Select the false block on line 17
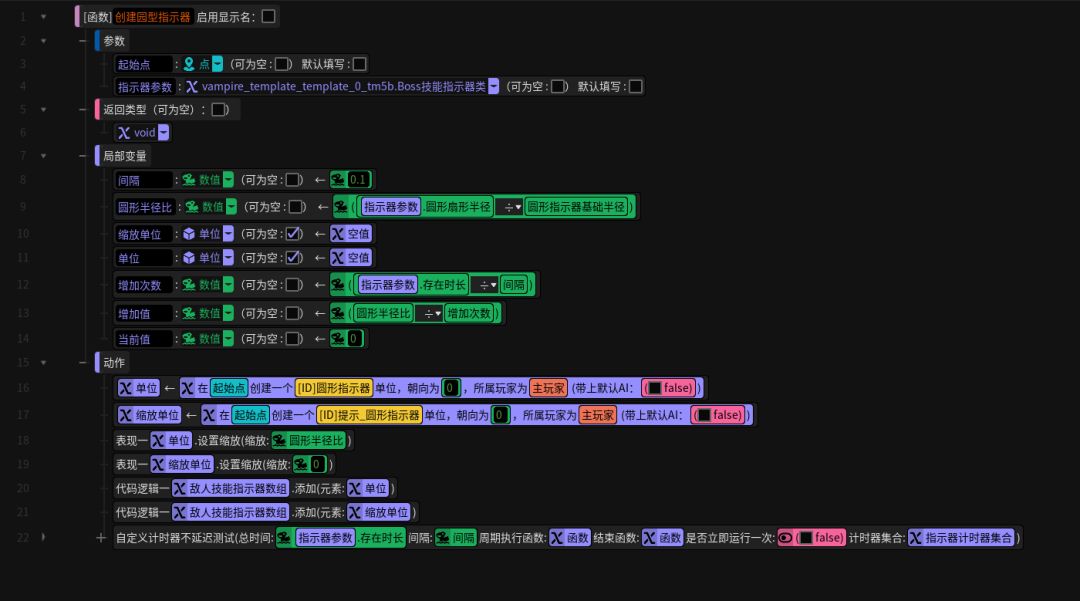The height and width of the screenshot is (601, 1080). pyautogui.click(x=718, y=415)
